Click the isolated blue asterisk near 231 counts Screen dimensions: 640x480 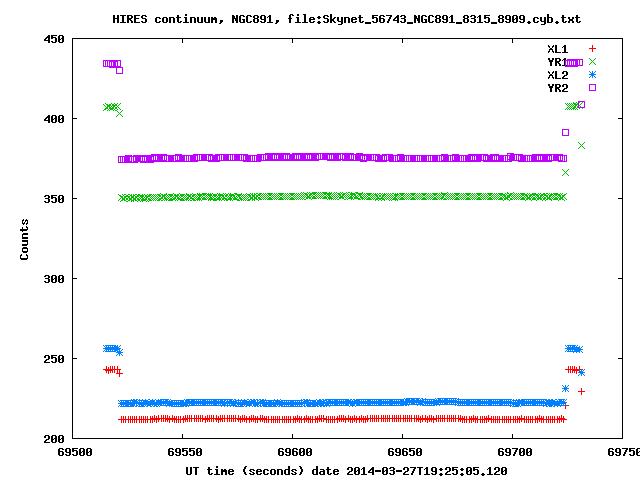point(565,389)
